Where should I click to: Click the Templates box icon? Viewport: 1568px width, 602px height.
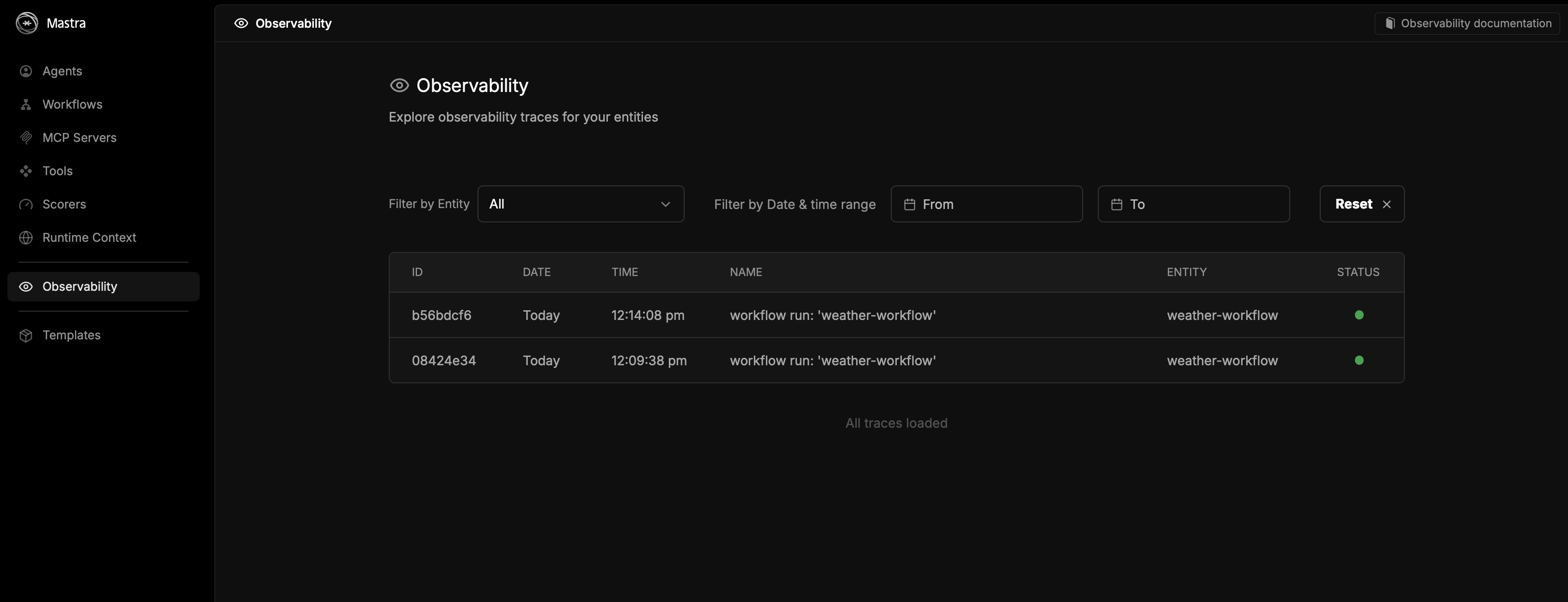[x=25, y=335]
